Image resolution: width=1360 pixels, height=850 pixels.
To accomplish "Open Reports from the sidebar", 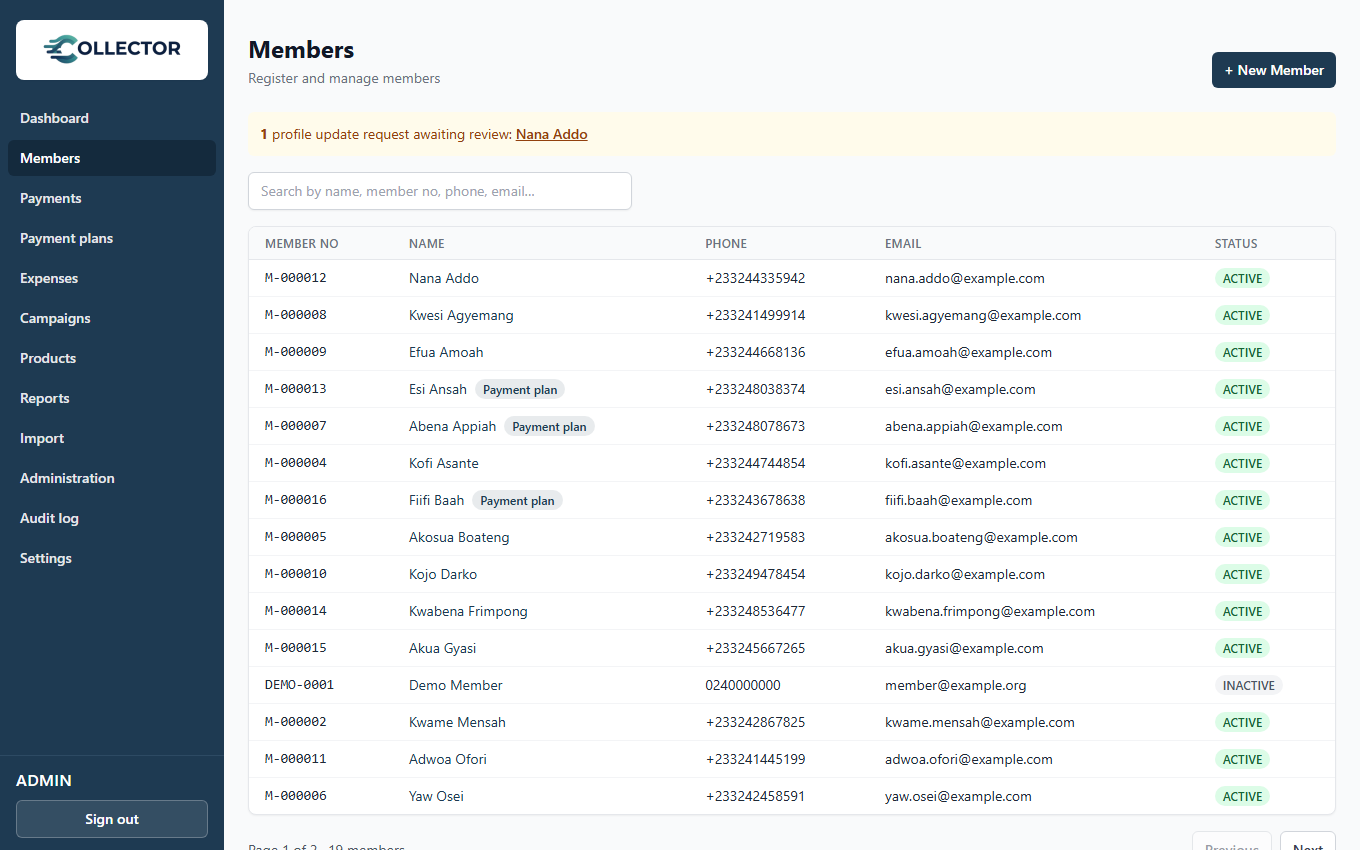I will pyautogui.click(x=112, y=398).
